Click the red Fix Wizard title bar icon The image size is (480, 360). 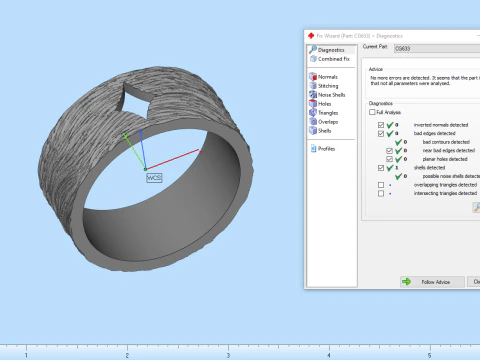click(x=311, y=36)
